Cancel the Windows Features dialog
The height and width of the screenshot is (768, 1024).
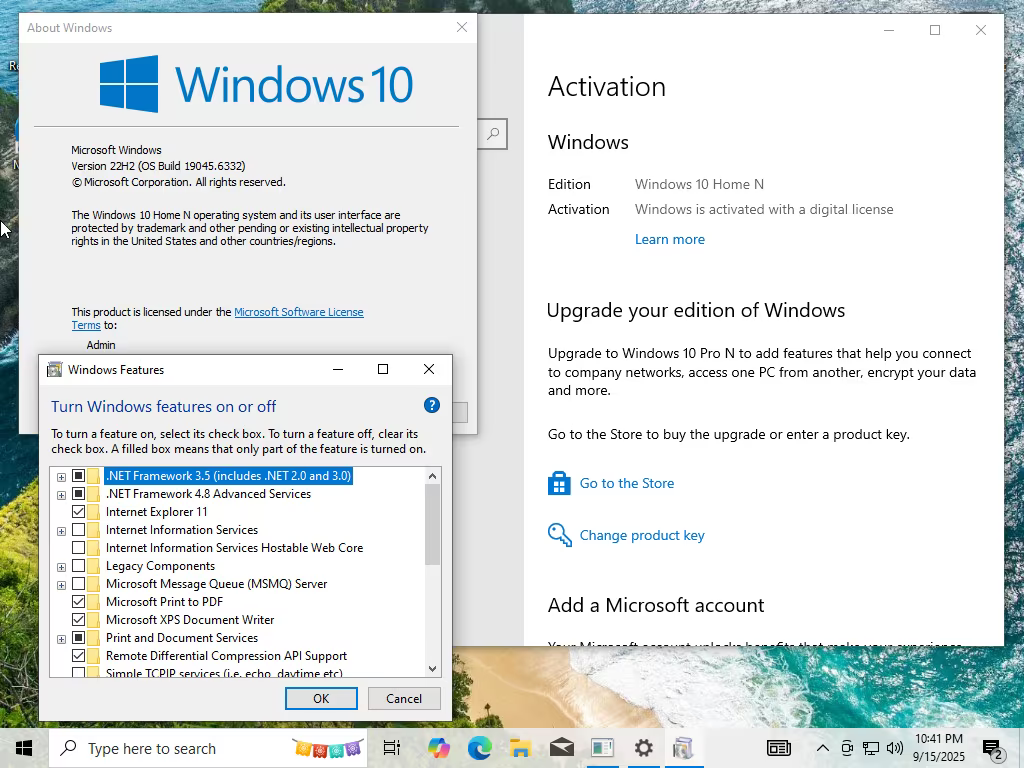click(x=404, y=698)
